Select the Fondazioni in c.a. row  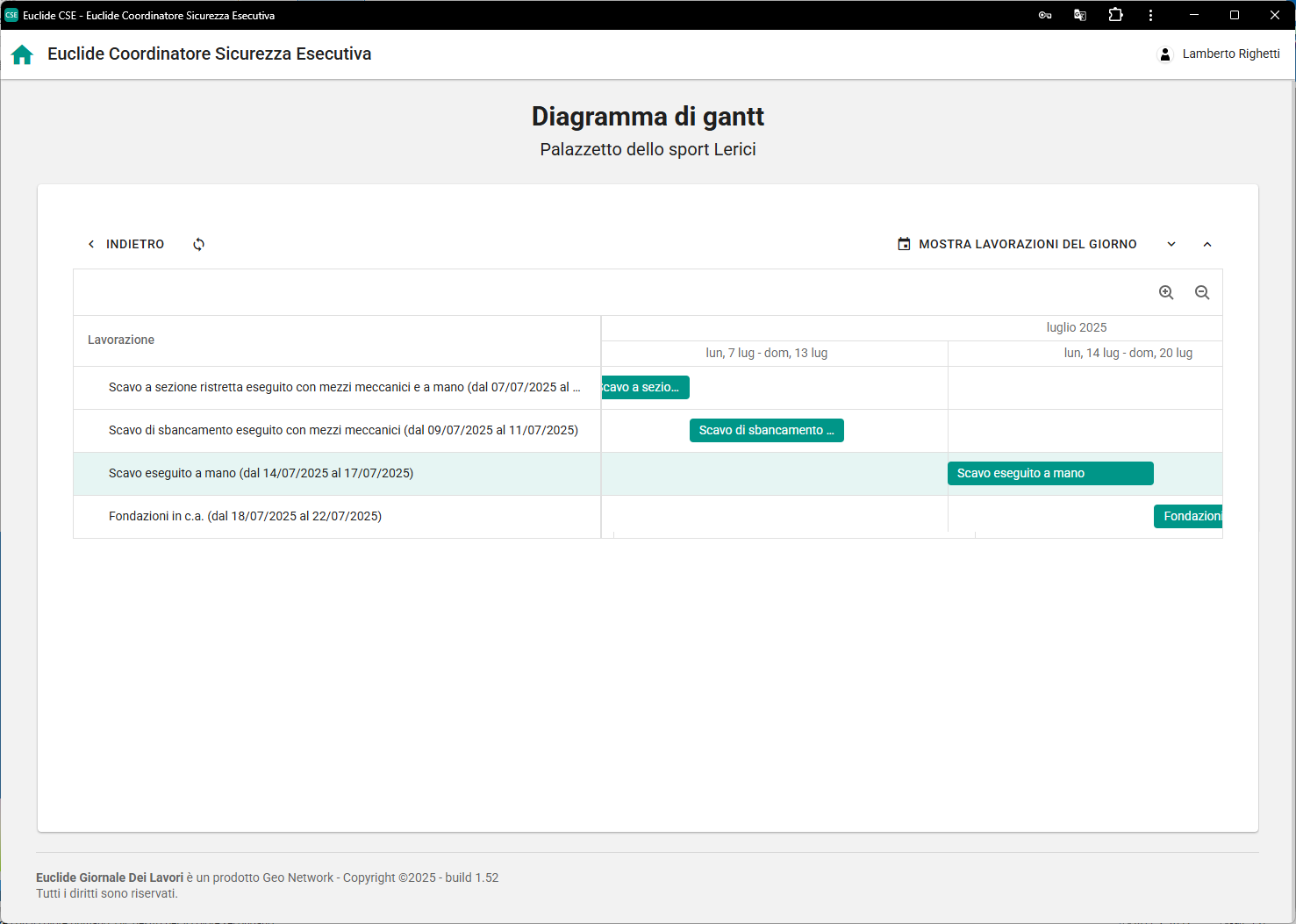[x=245, y=517]
